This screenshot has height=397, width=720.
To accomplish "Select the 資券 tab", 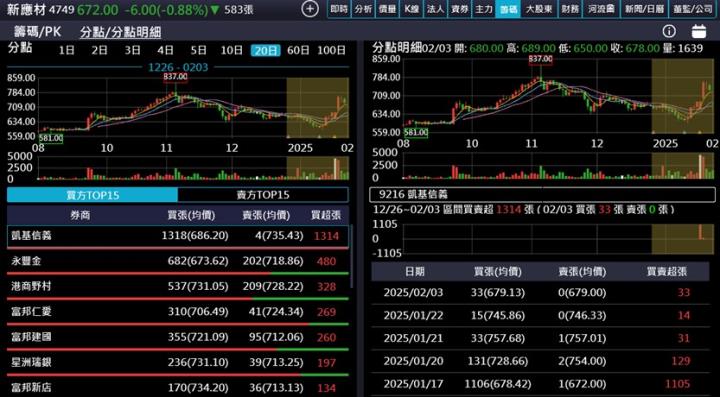I will click(459, 9).
